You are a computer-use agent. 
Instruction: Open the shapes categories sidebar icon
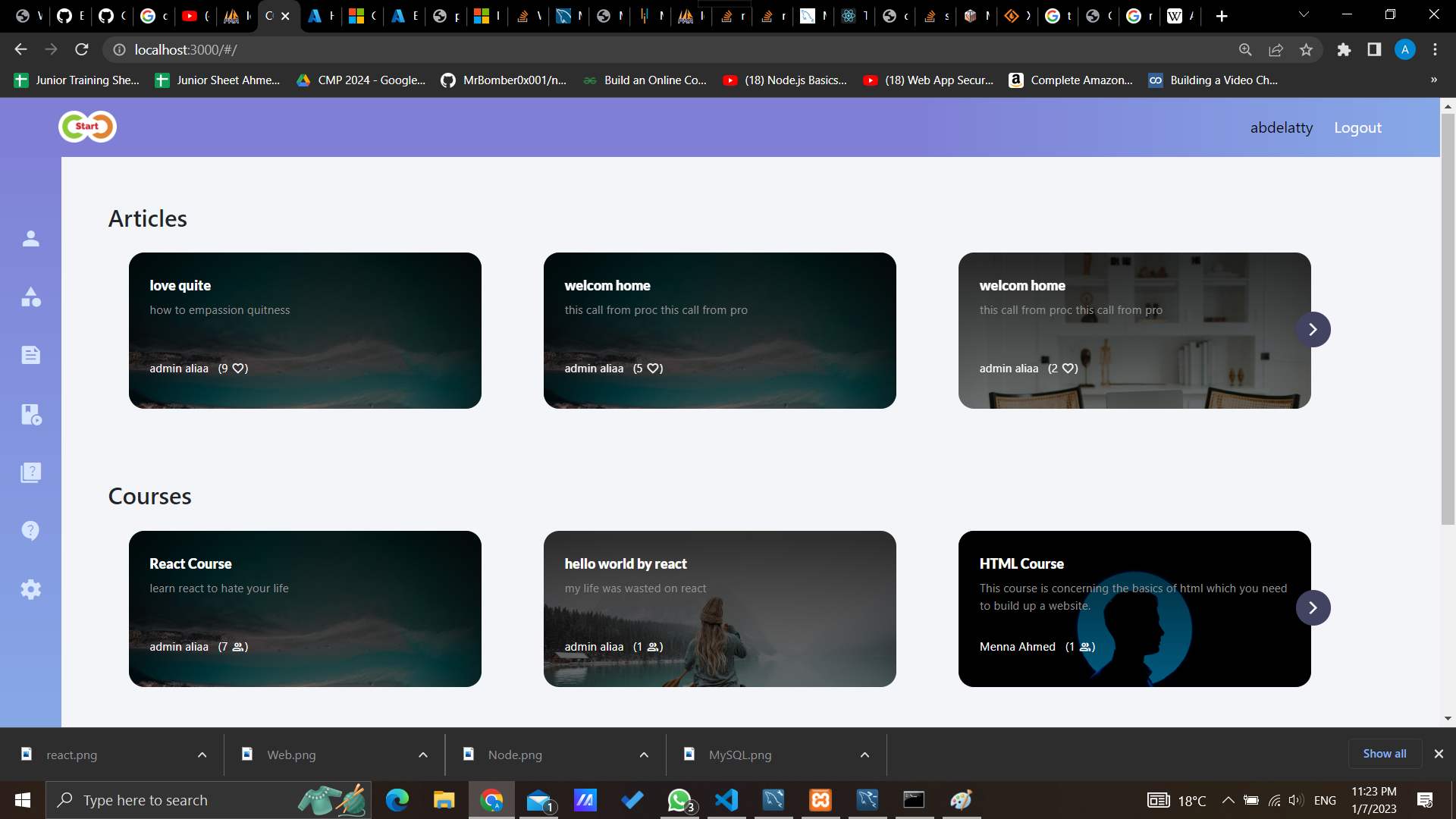[30, 297]
